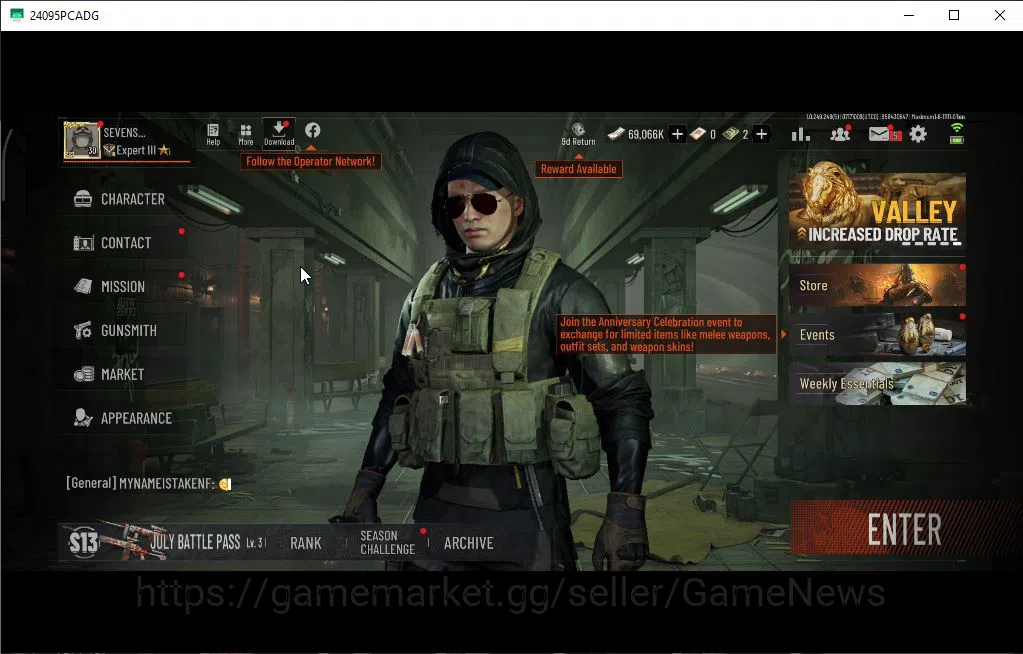
Task: Open the mail inbox icon
Action: [879, 134]
